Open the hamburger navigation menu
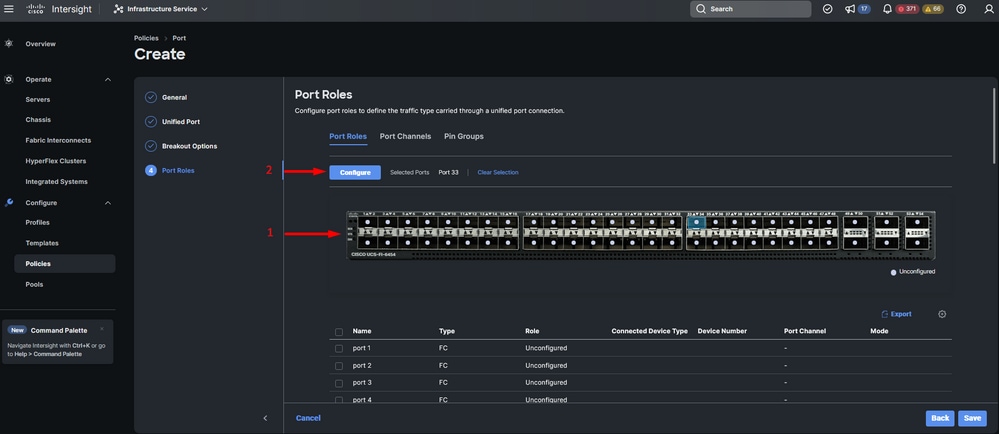The height and width of the screenshot is (434, 999). coord(8,9)
